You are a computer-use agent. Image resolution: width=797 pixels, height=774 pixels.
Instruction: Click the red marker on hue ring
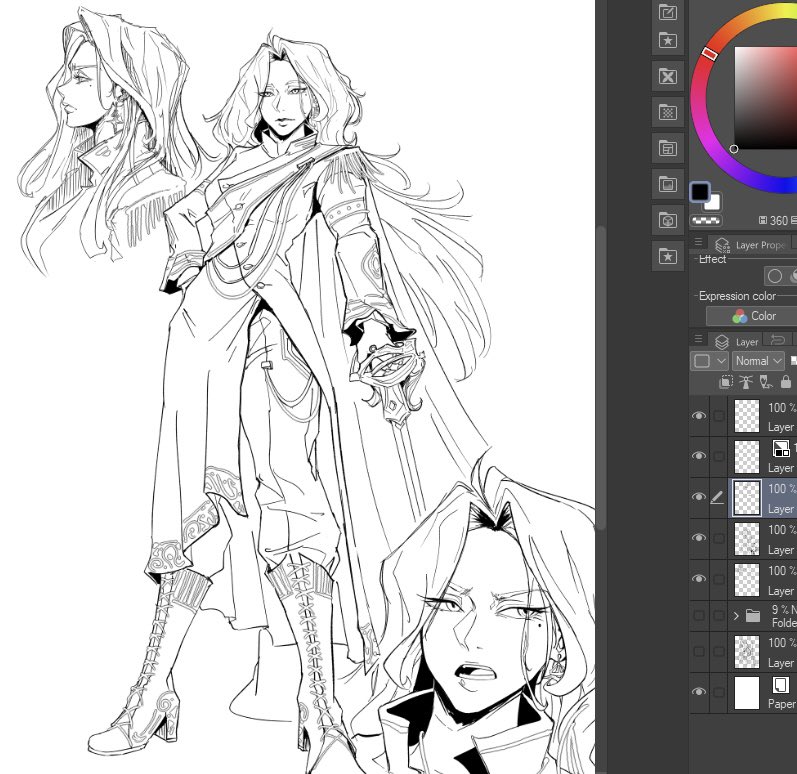pyautogui.click(x=710, y=53)
